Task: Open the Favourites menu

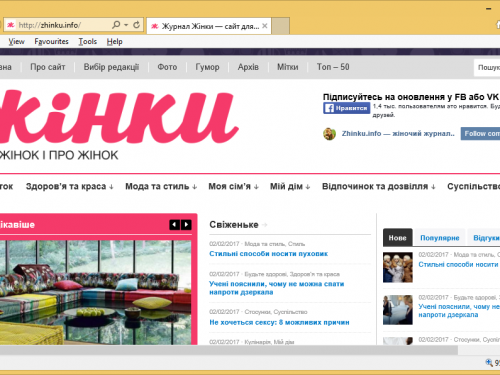Action: pos(51,42)
